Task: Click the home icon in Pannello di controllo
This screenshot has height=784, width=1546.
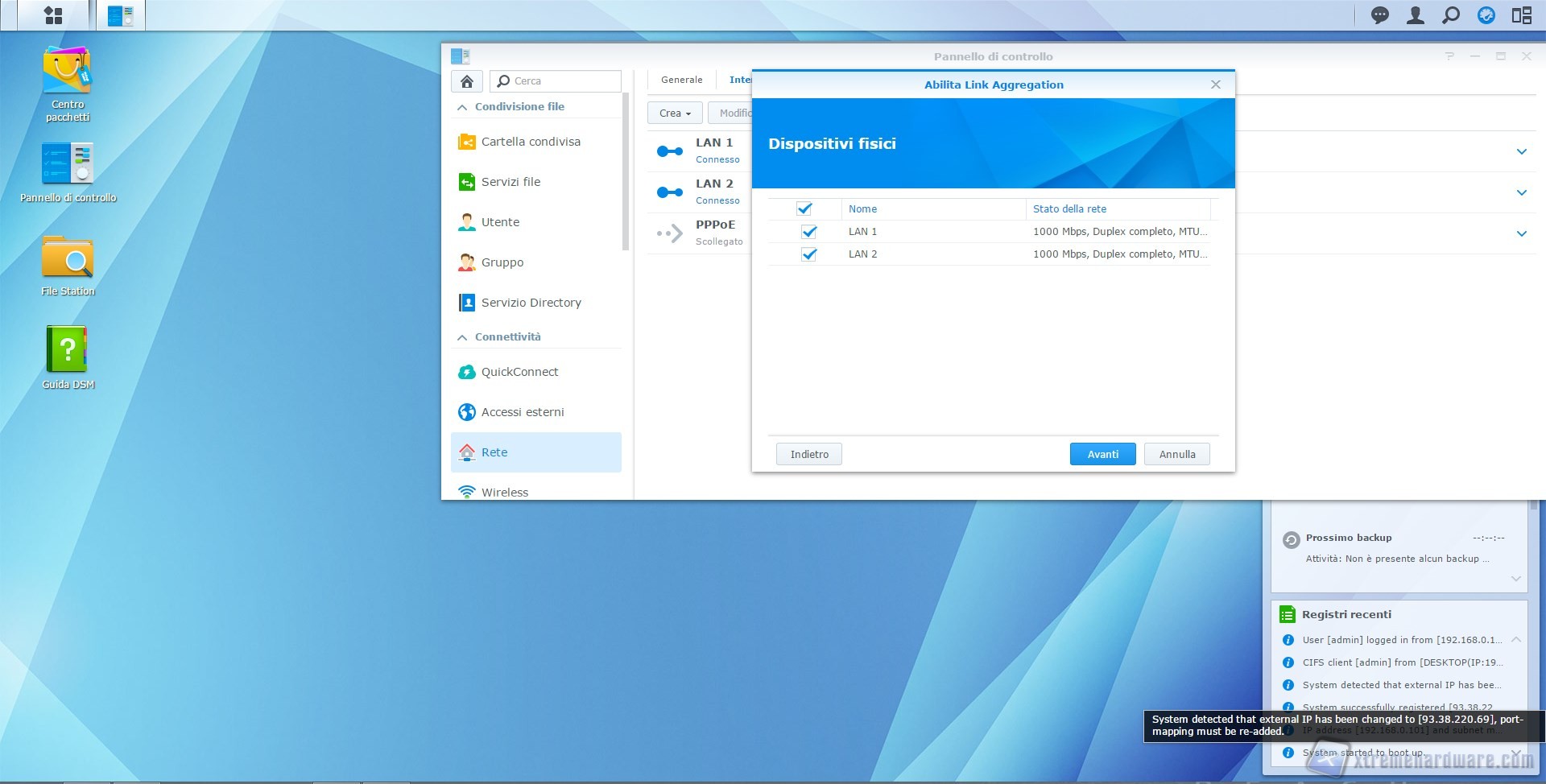Action: [467, 81]
